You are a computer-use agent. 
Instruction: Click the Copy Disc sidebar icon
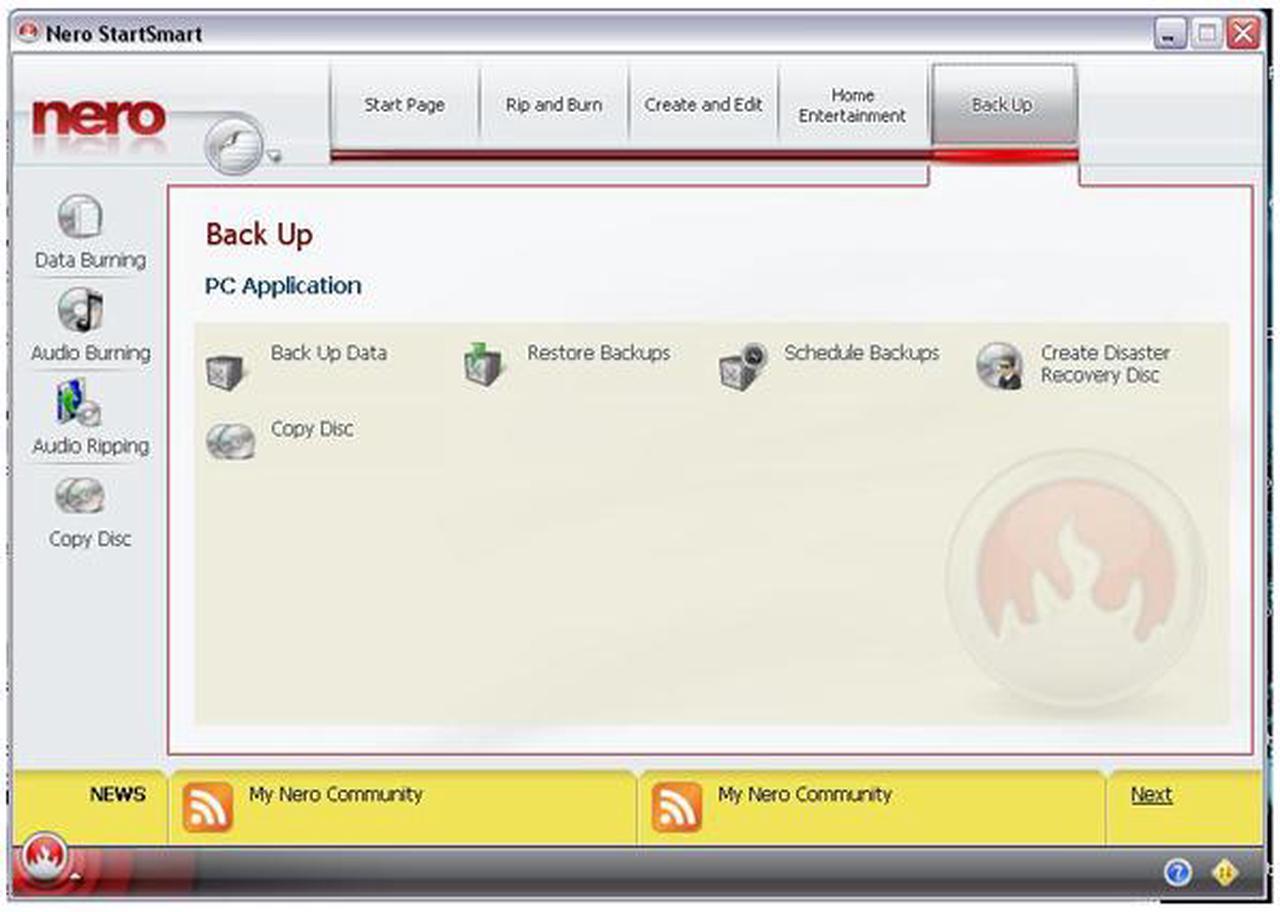pos(80,496)
